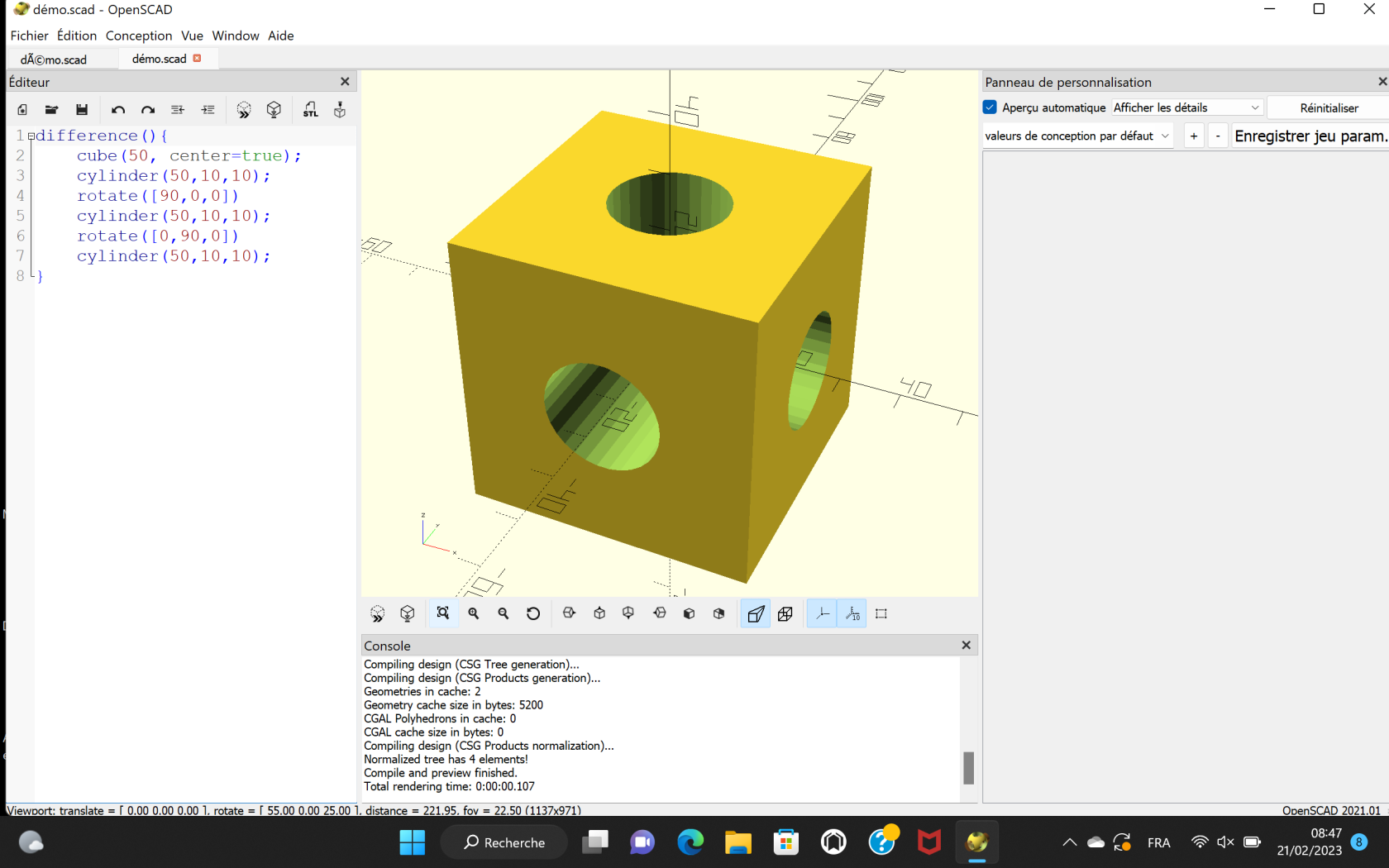Close the Panneau de personnalisation panel
The height and width of the screenshot is (868, 1389).
pos(1382,82)
